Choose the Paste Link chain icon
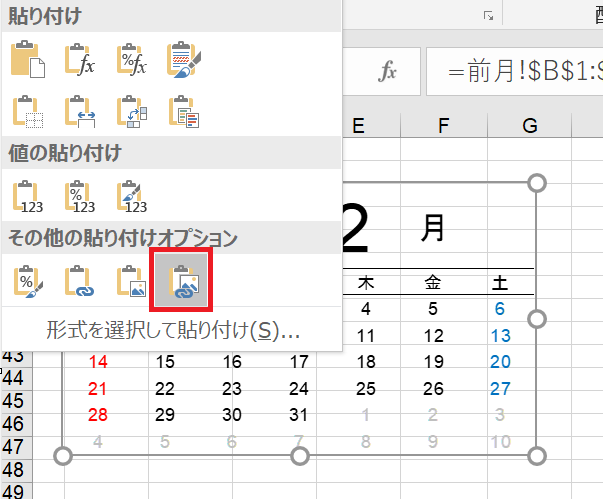603x499 pixels. pos(79,283)
